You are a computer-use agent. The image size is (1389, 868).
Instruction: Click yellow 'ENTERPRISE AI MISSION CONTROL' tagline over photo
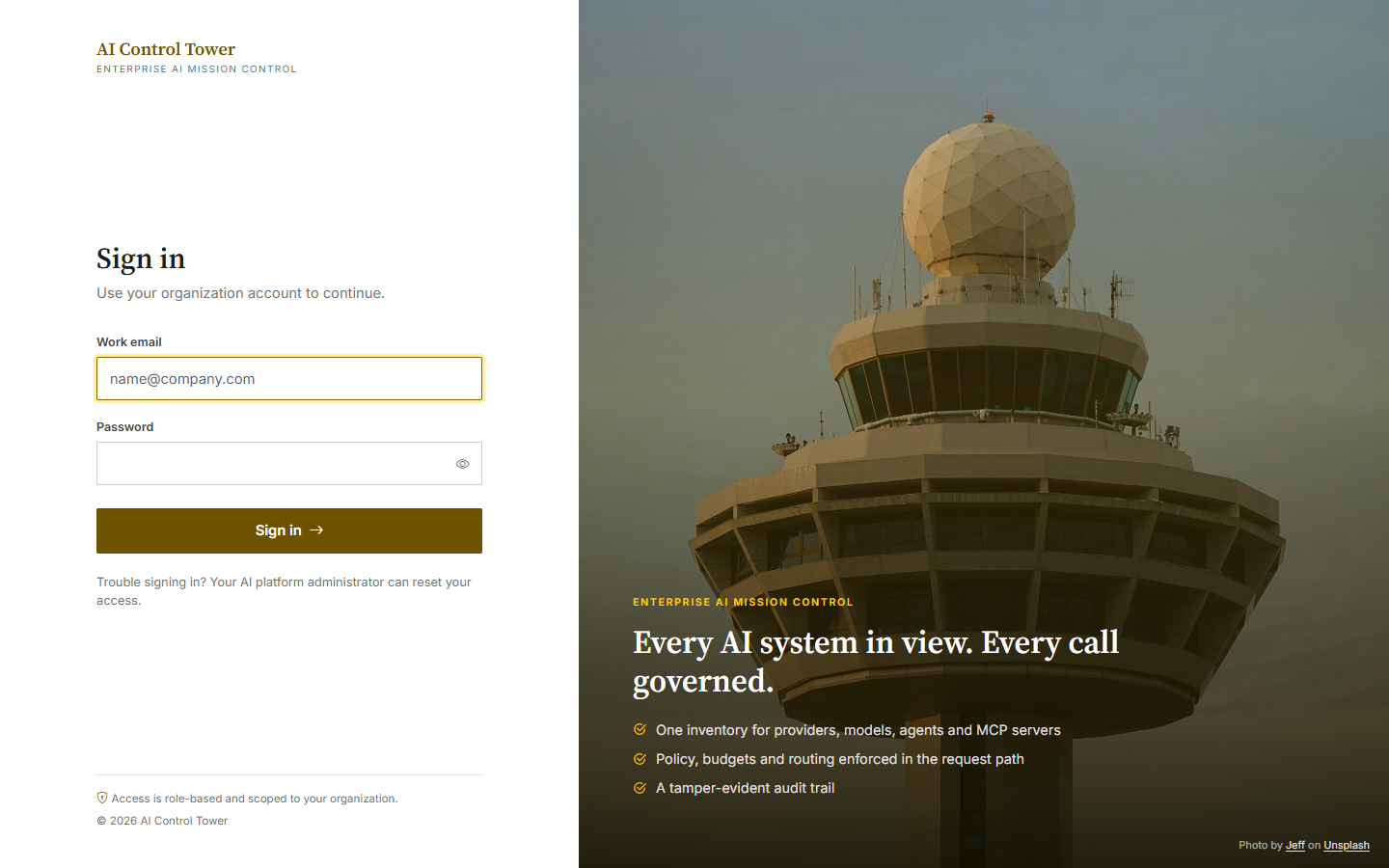click(x=743, y=602)
